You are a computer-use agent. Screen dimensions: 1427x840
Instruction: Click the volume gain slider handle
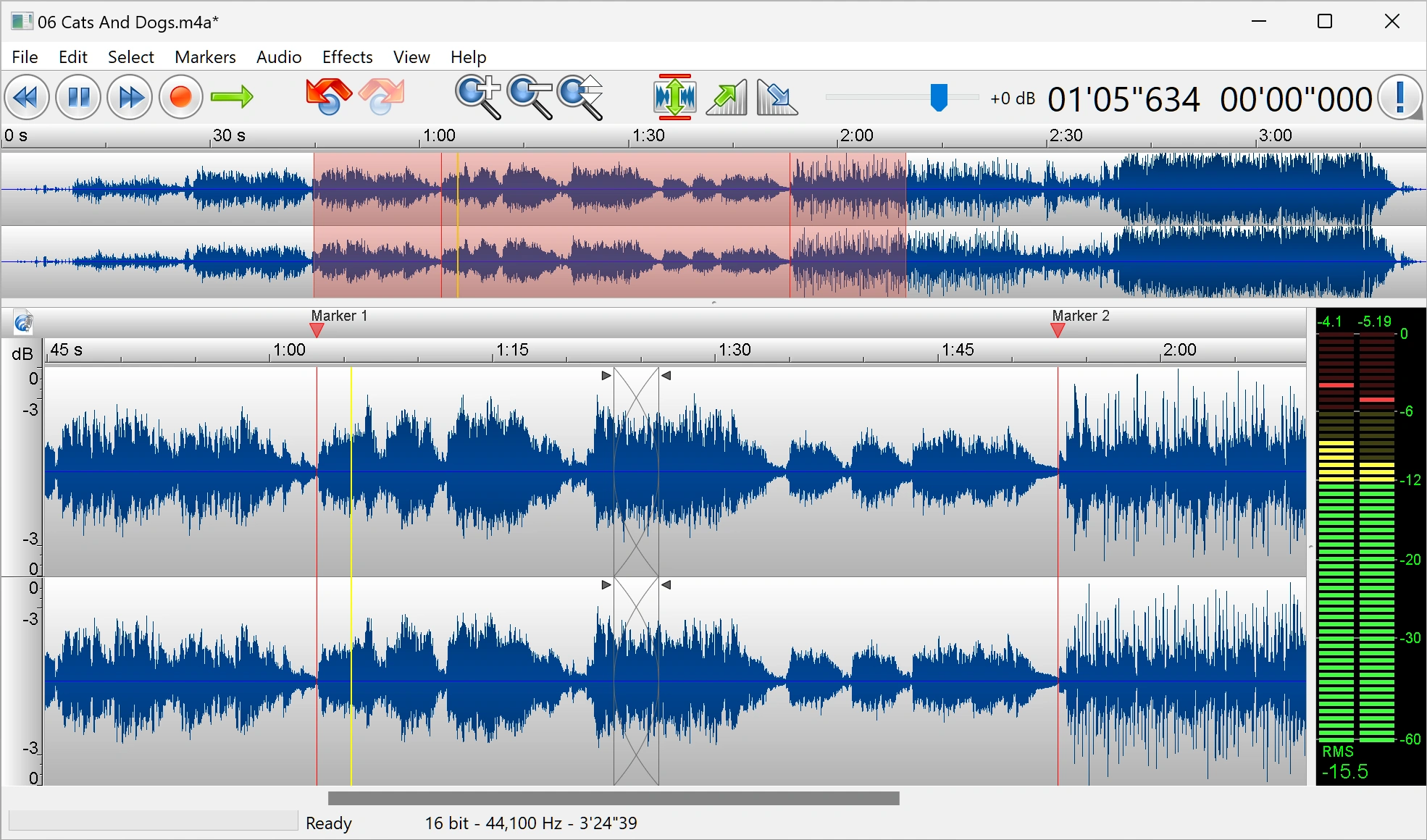tap(939, 97)
